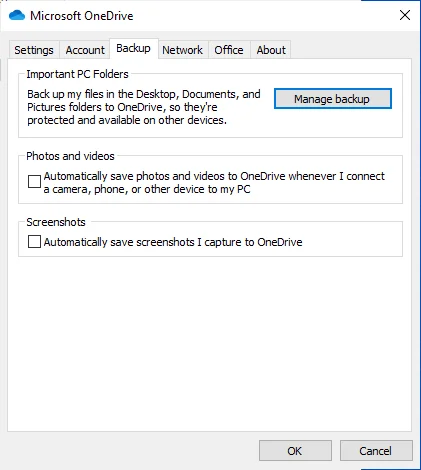Screen dimensions: 421x470
Task: Click the 'Screenshots' group heading
Action: [56, 222]
